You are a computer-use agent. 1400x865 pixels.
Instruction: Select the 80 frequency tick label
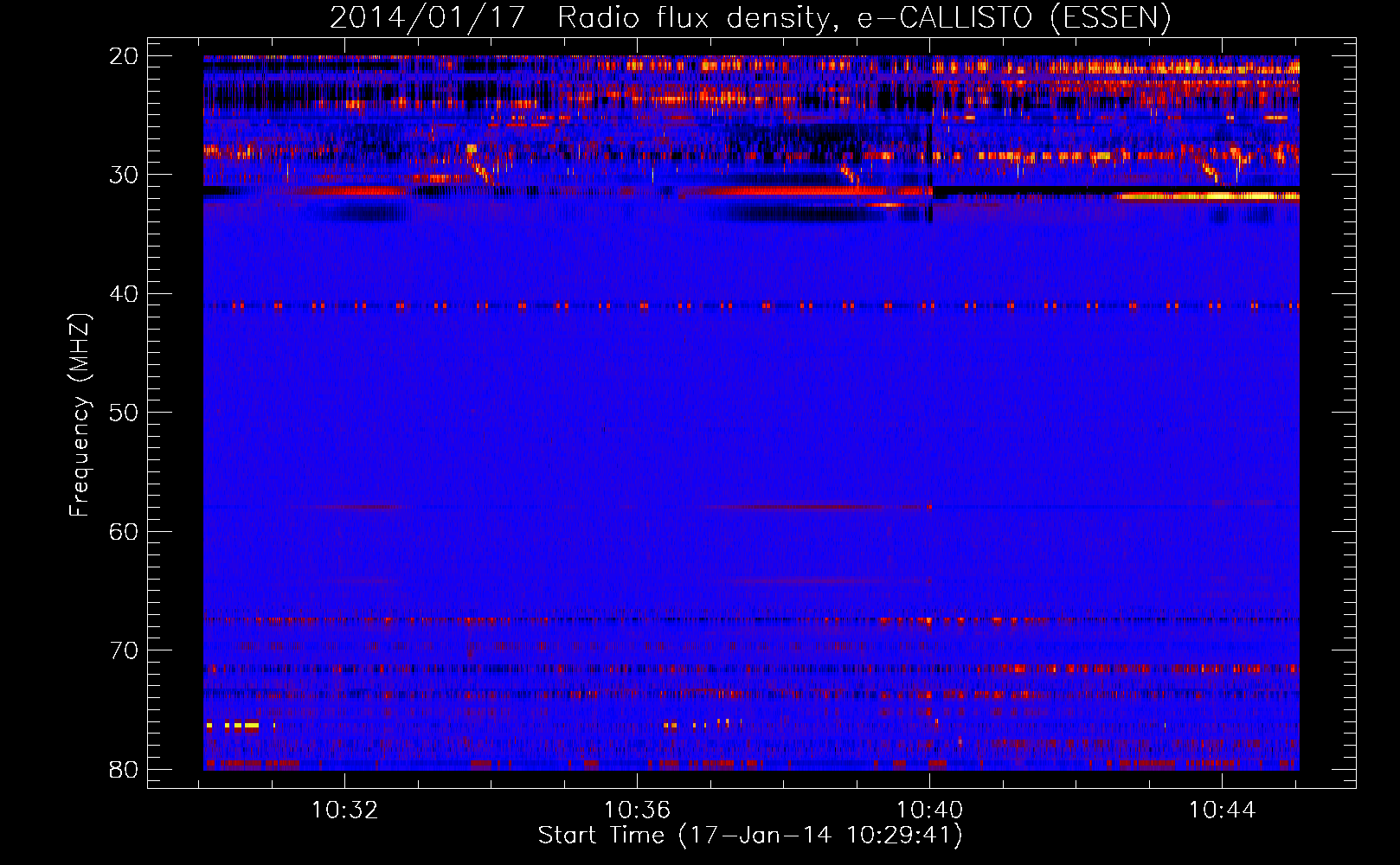click(x=124, y=769)
